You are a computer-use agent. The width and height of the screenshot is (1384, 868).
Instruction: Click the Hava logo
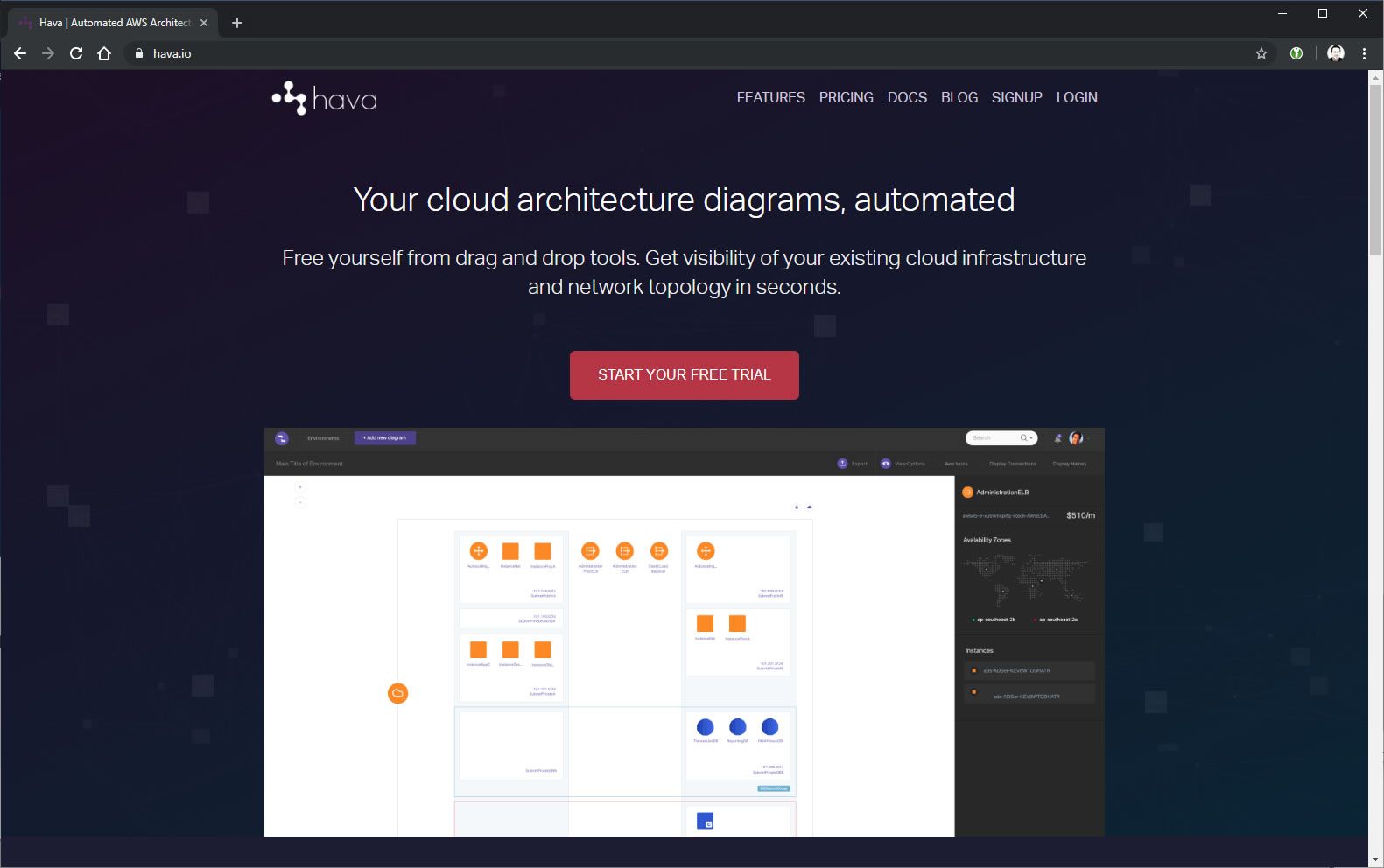tap(325, 98)
